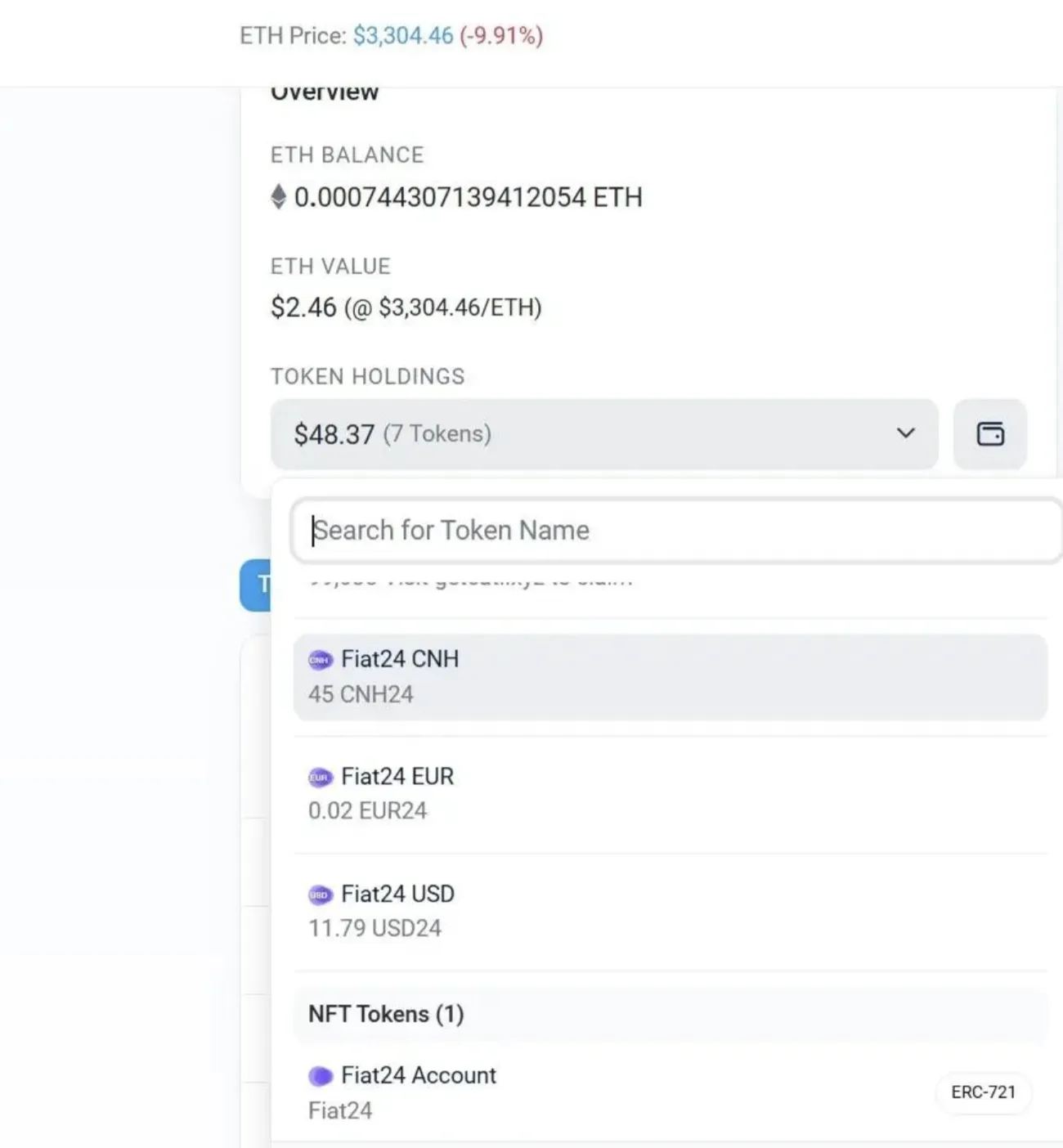This screenshot has height=1148, width=1063.
Task: Click the 45 CNH24 balance amount
Action: pyautogui.click(x=361, y=694)
